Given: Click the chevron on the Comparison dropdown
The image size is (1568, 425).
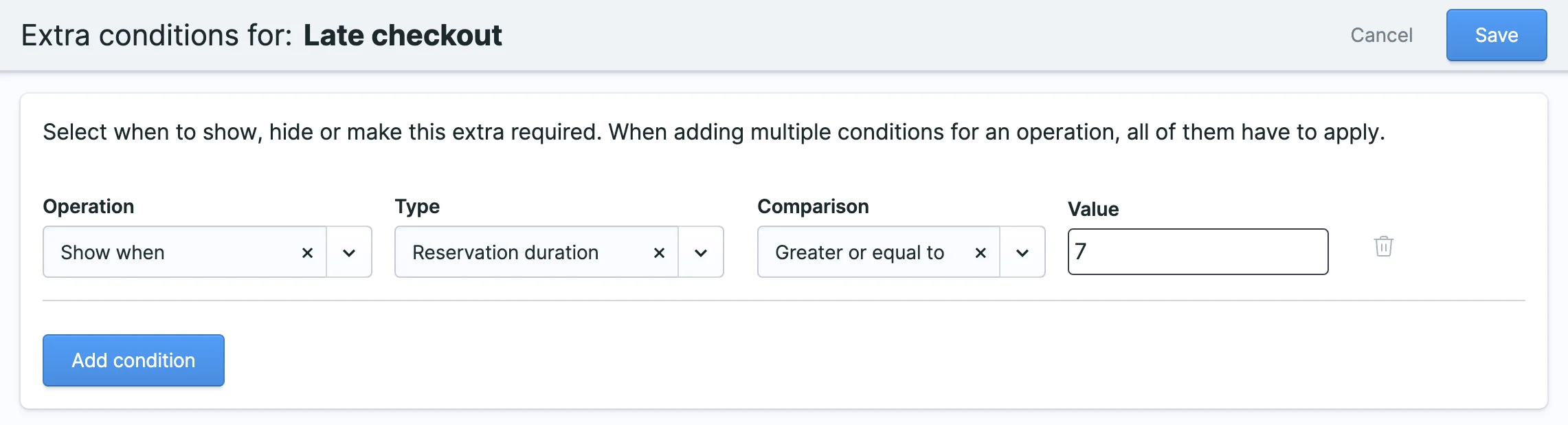Looking at the screenshot, I should (x=1022, y=252).
